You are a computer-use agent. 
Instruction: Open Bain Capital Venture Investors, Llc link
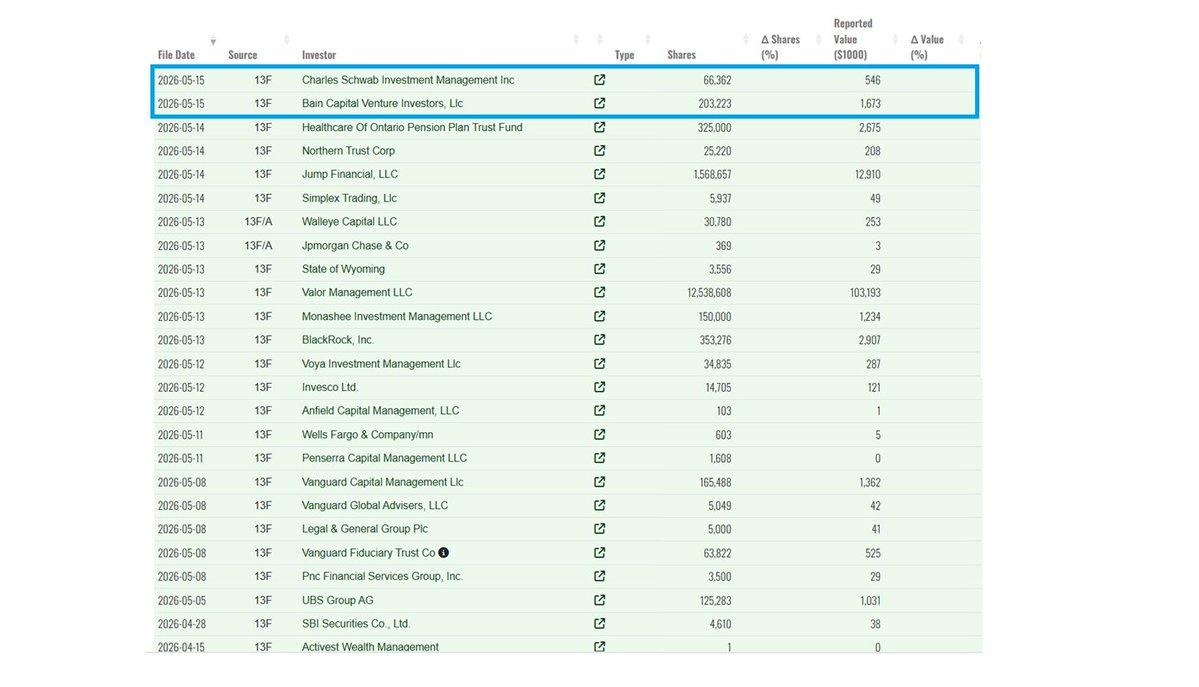(x=382, y=103)
